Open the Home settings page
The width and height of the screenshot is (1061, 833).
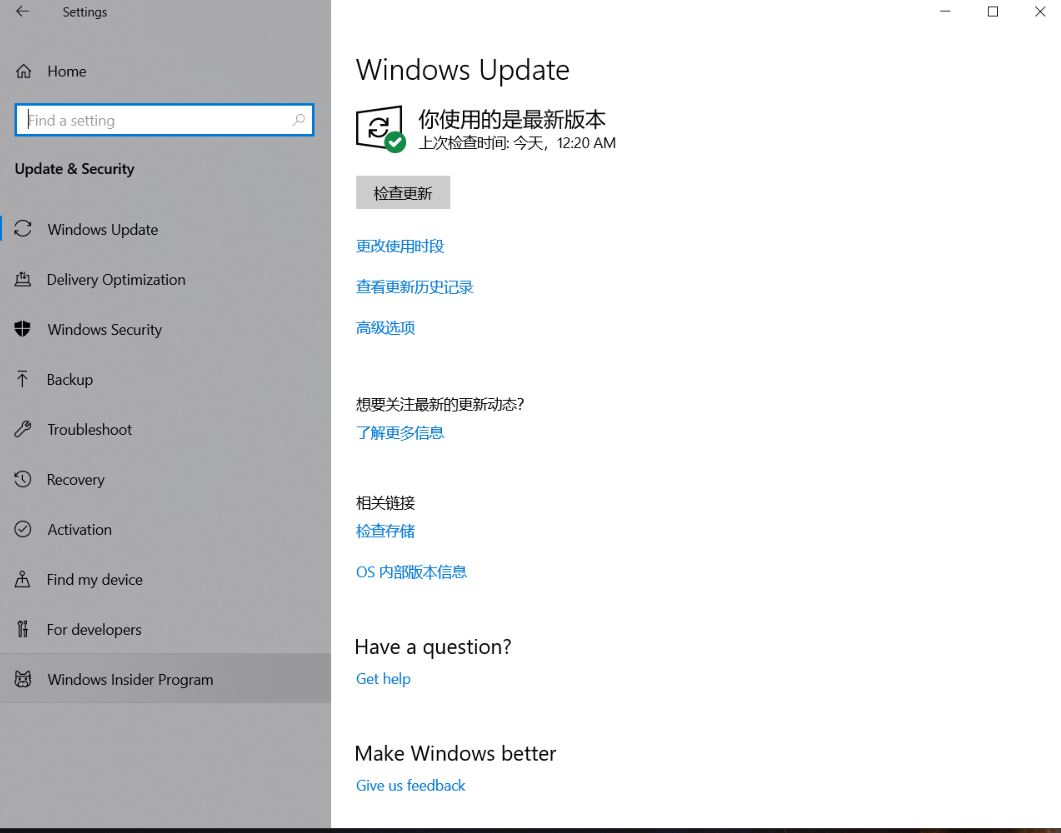point(166,71)
